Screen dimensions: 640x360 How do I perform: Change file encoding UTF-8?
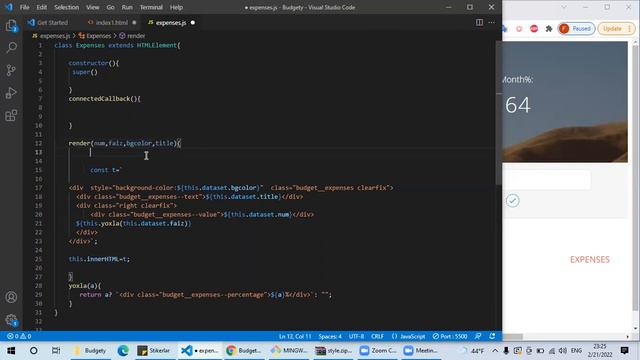coord(356,336)
